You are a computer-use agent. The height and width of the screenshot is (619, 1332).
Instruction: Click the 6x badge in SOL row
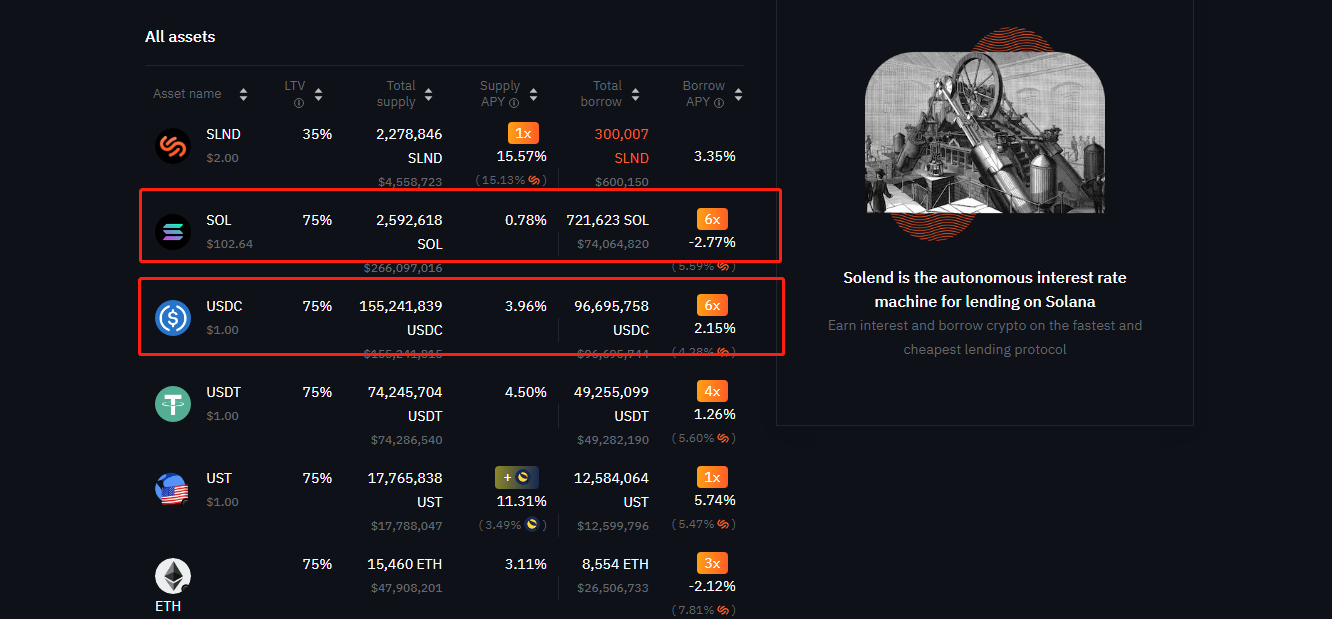tap(712, 219)
